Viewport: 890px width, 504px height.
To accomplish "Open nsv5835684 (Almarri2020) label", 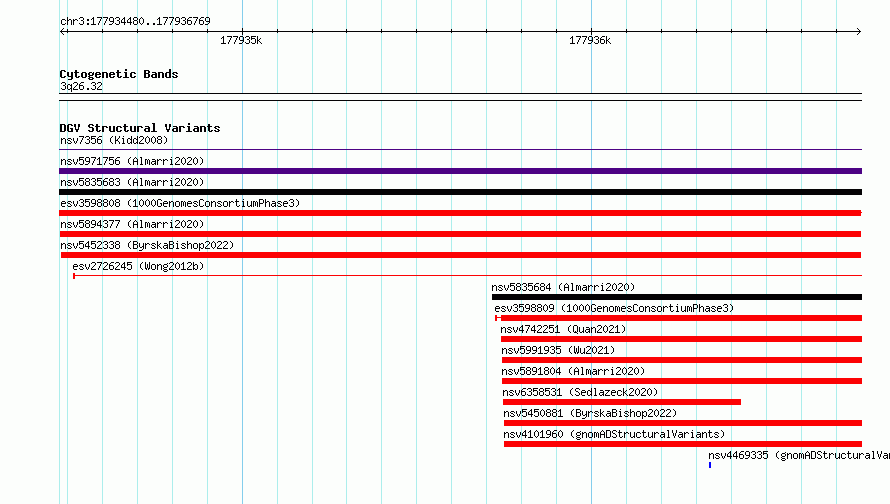I will tap(563, 287).
